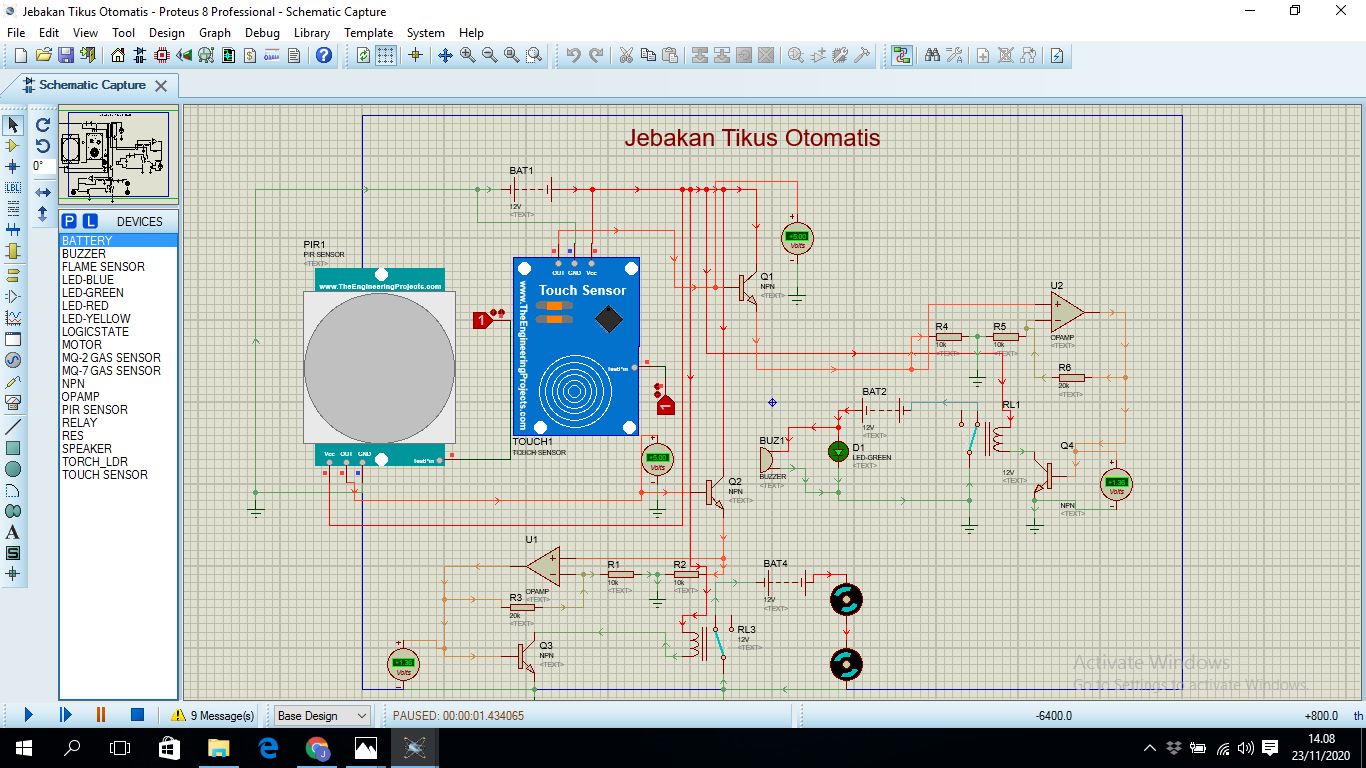Click the Zoom In magnifier
Image resolution: width=1366 pixels, height=768 pixels.
468,55
